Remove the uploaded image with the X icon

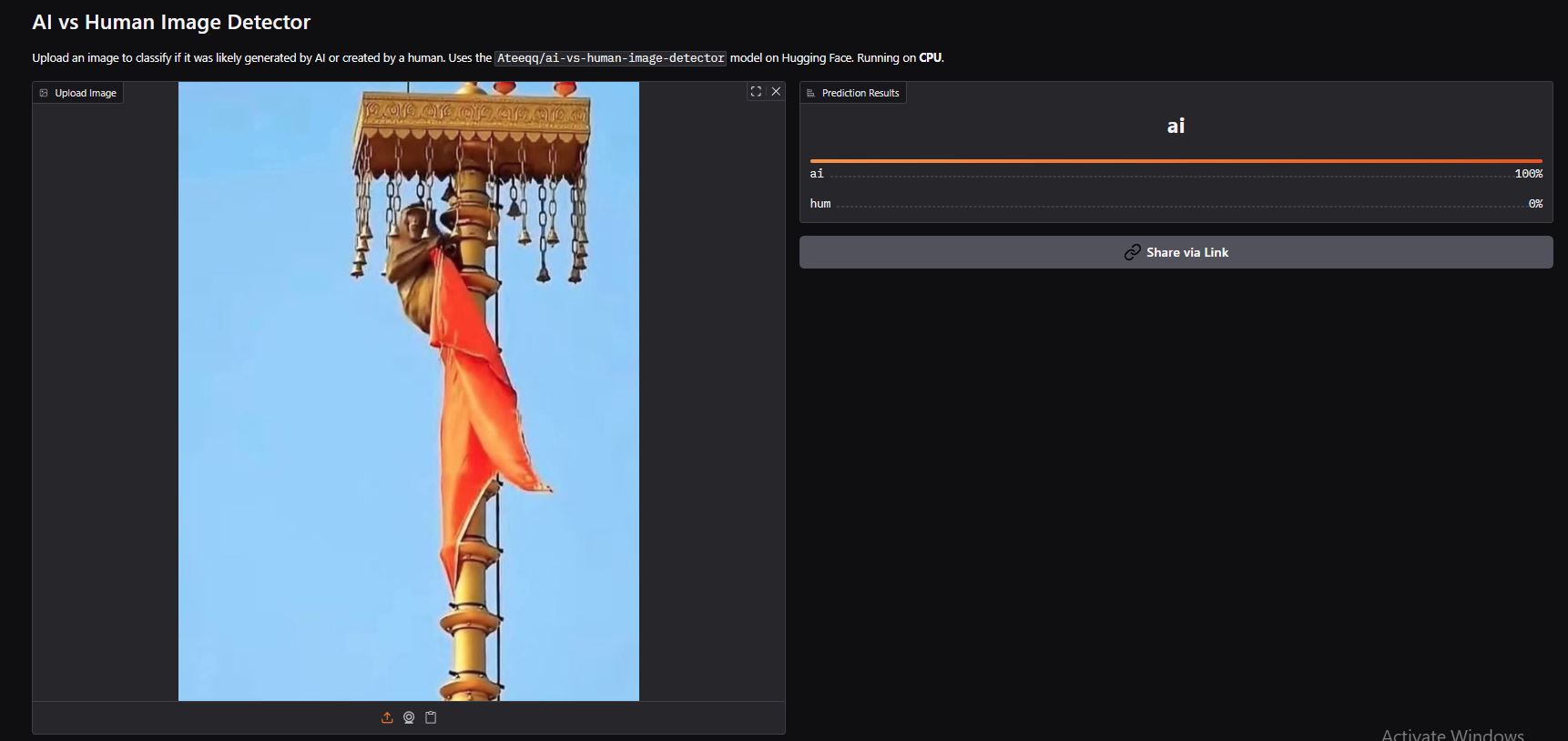pyautogui.click(x=776, y=91)
